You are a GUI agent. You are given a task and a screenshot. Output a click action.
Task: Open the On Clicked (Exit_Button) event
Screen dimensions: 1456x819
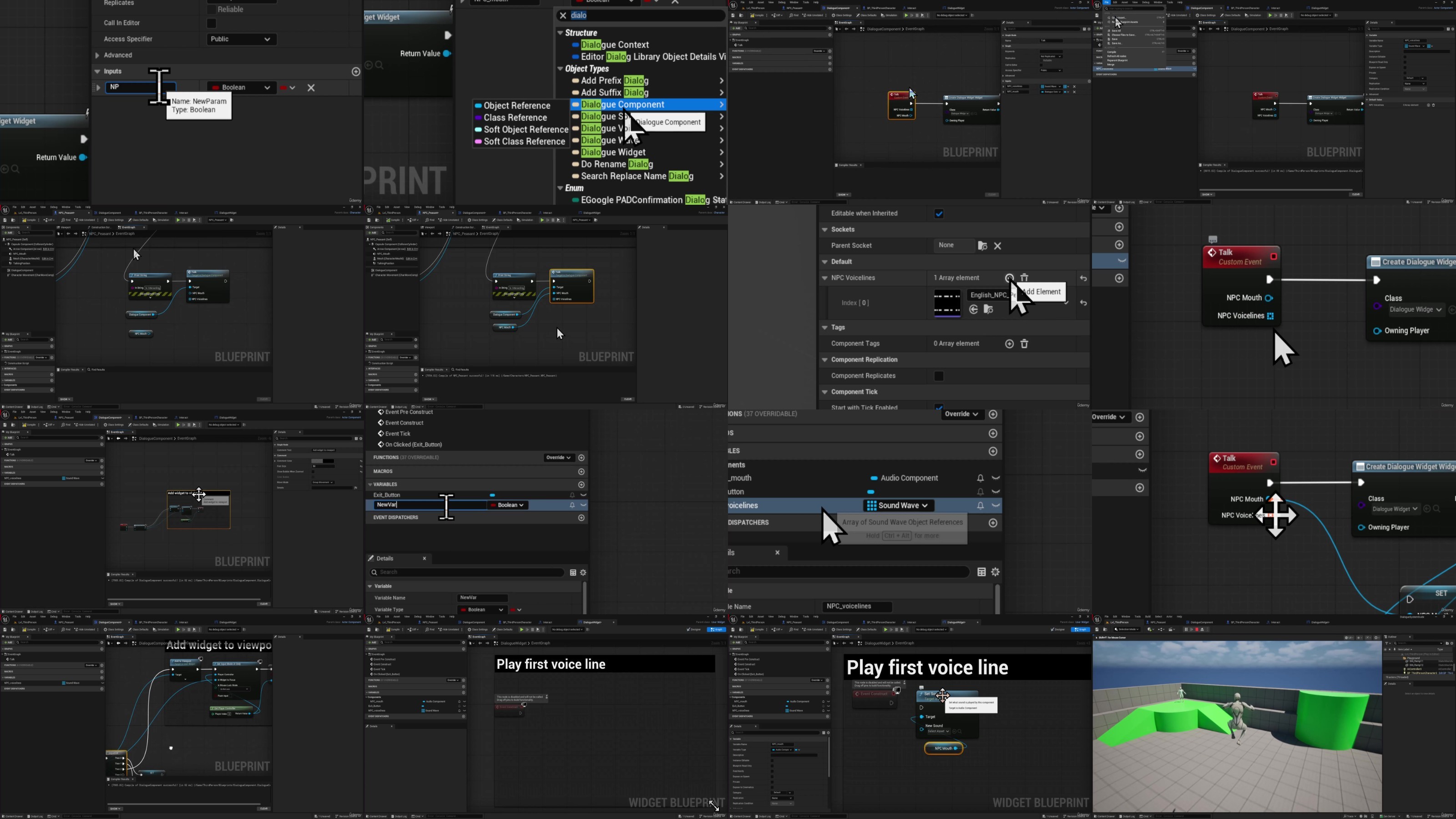point(413,445)
